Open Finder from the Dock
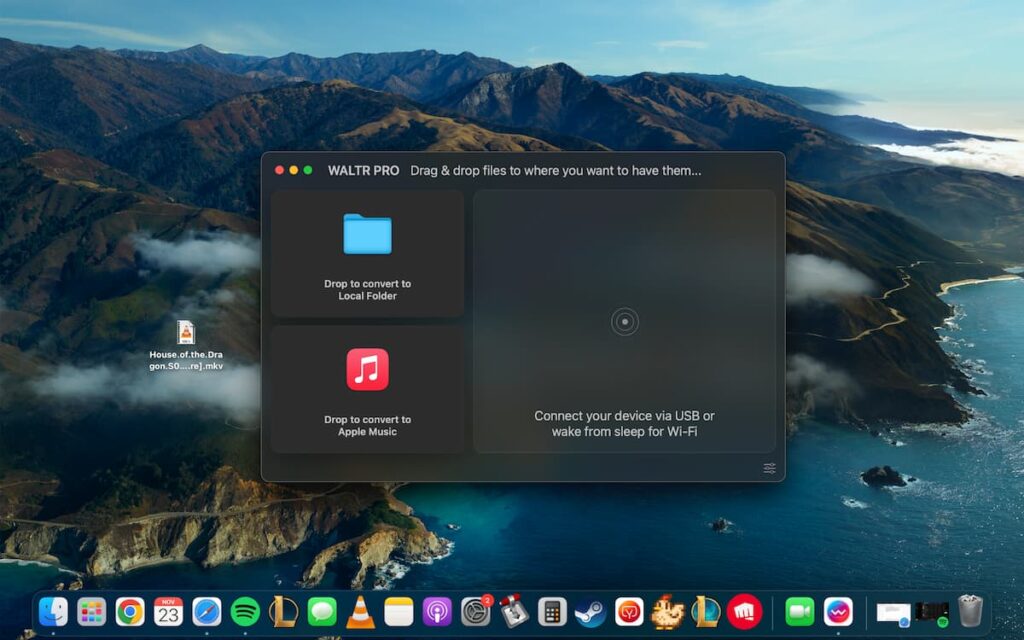This screenshot has height=640, width=1024. point(55,615)
